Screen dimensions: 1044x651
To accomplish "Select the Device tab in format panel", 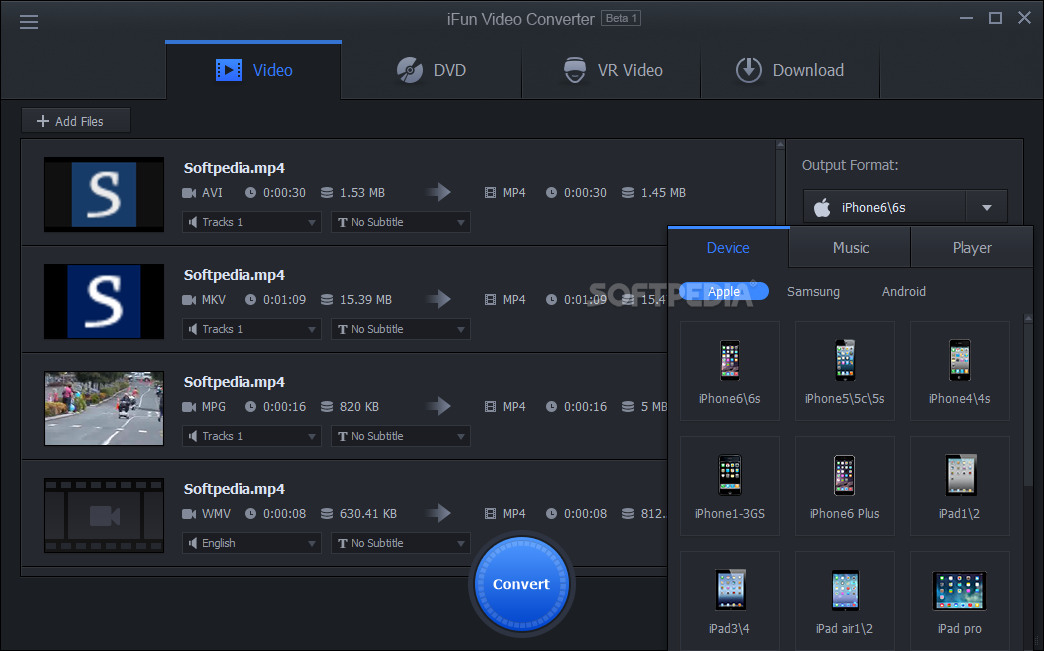I will coord(728,248).
